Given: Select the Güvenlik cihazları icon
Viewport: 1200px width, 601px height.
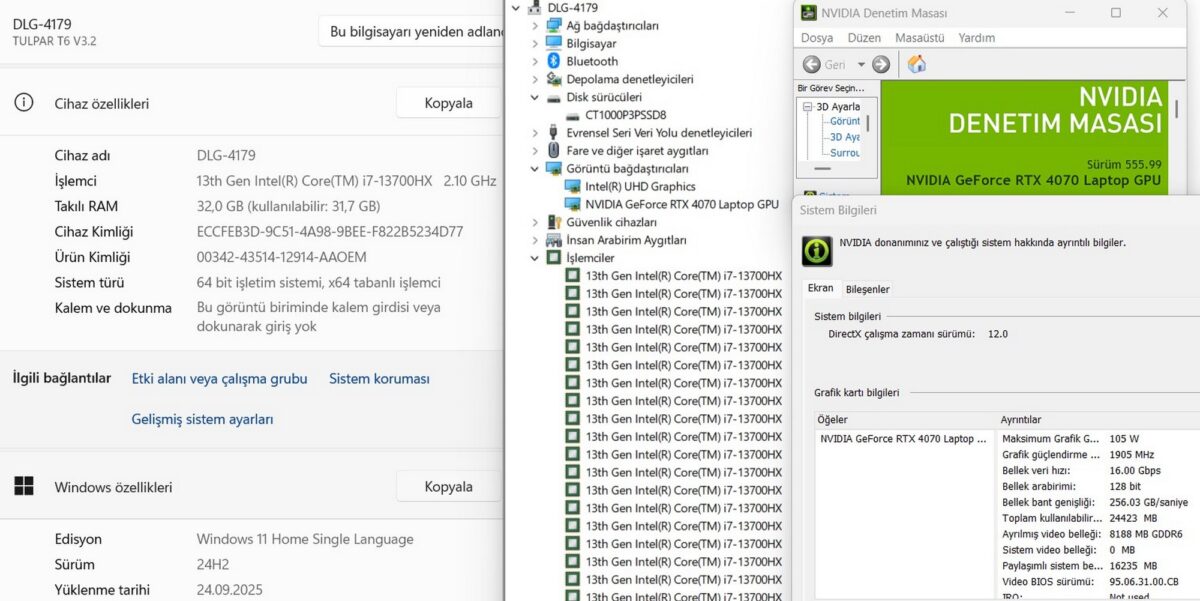Looking at the screenshot, I should pyautogui.click(x=553, y=222).
